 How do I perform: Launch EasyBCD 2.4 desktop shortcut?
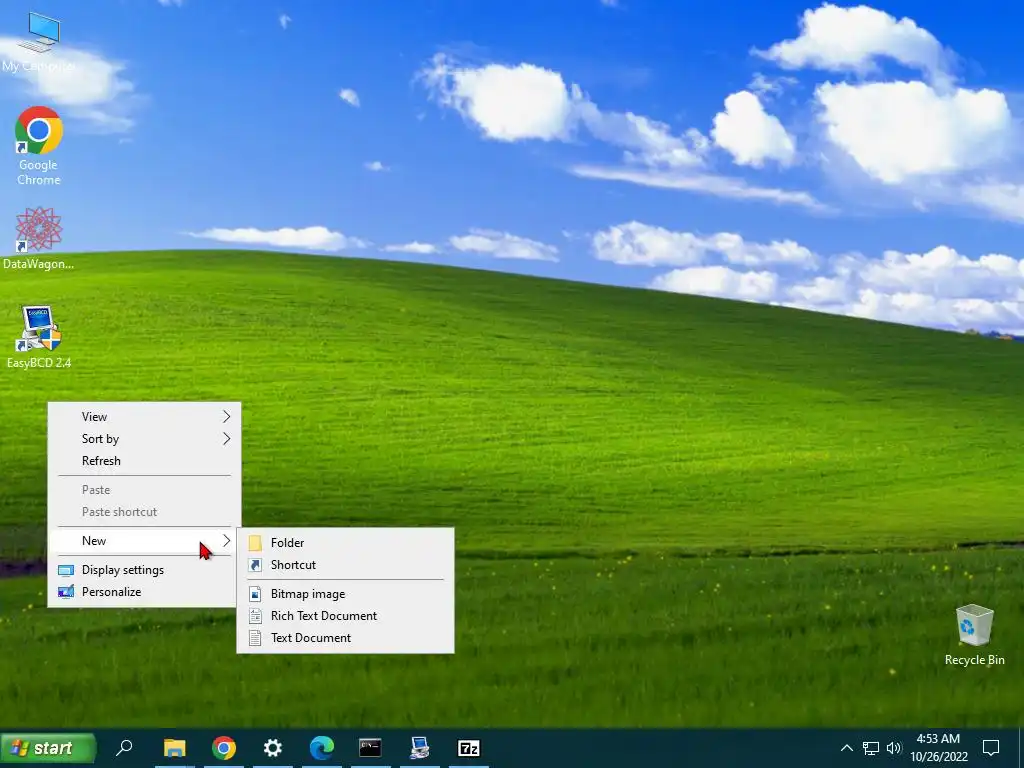tap(39, 337)
